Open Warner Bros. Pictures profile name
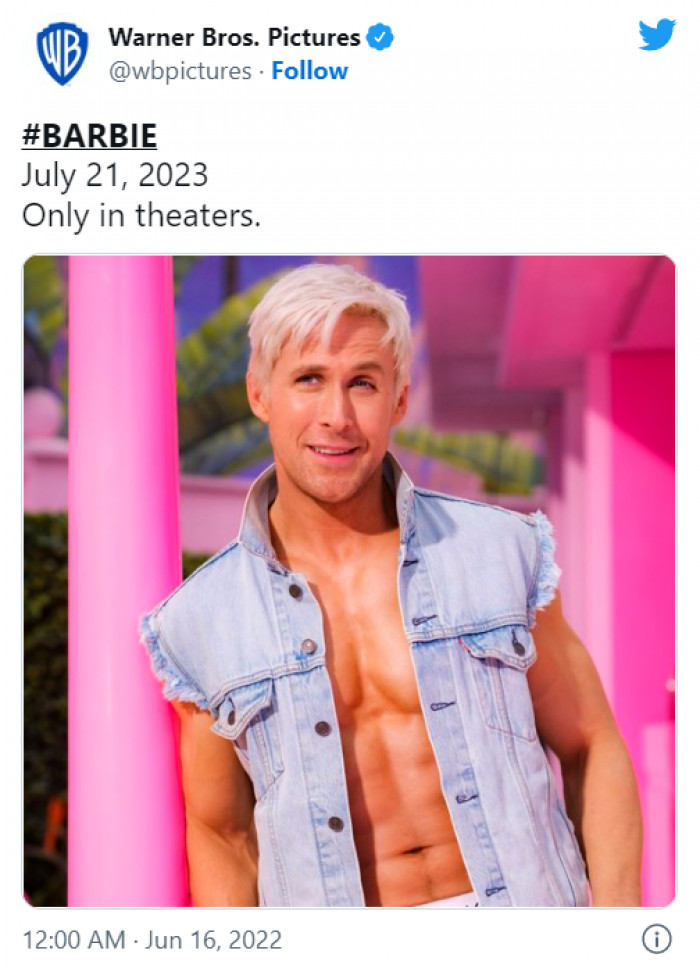The height and width of the screenshot is (968, 700). (x=235, y=38)
